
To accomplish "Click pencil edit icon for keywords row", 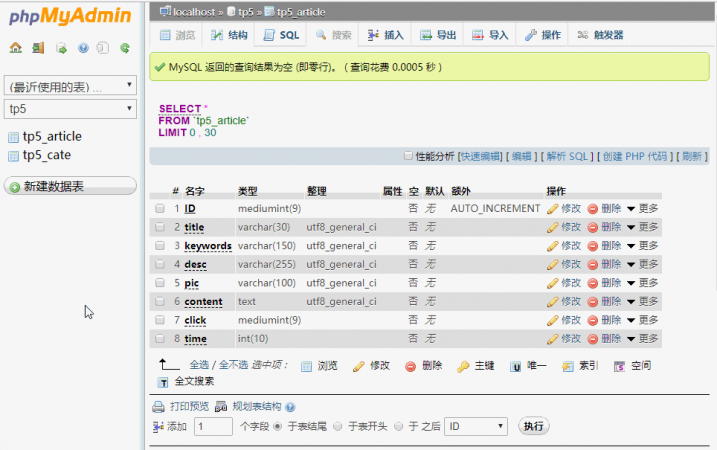I will point(552,246).
